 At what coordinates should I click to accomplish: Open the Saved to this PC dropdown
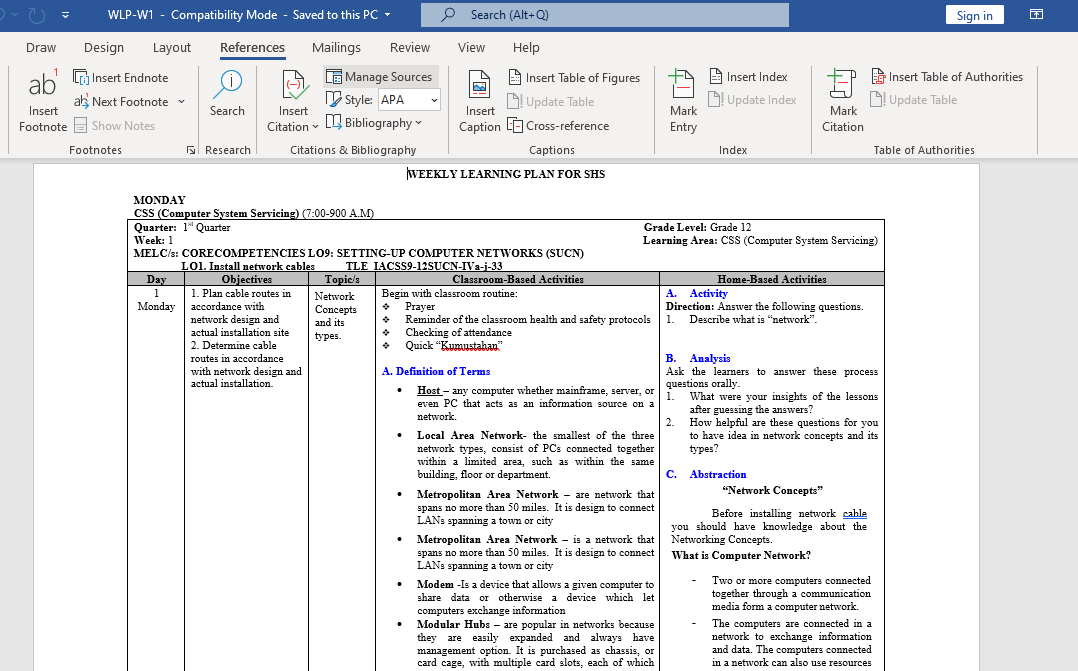tap(387, 15)
